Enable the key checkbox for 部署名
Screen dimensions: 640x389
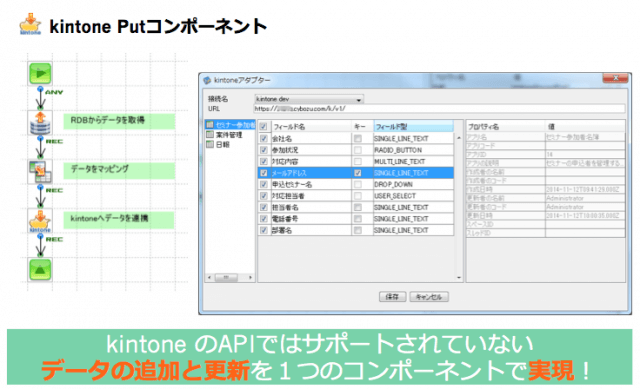tap(358, 230)
